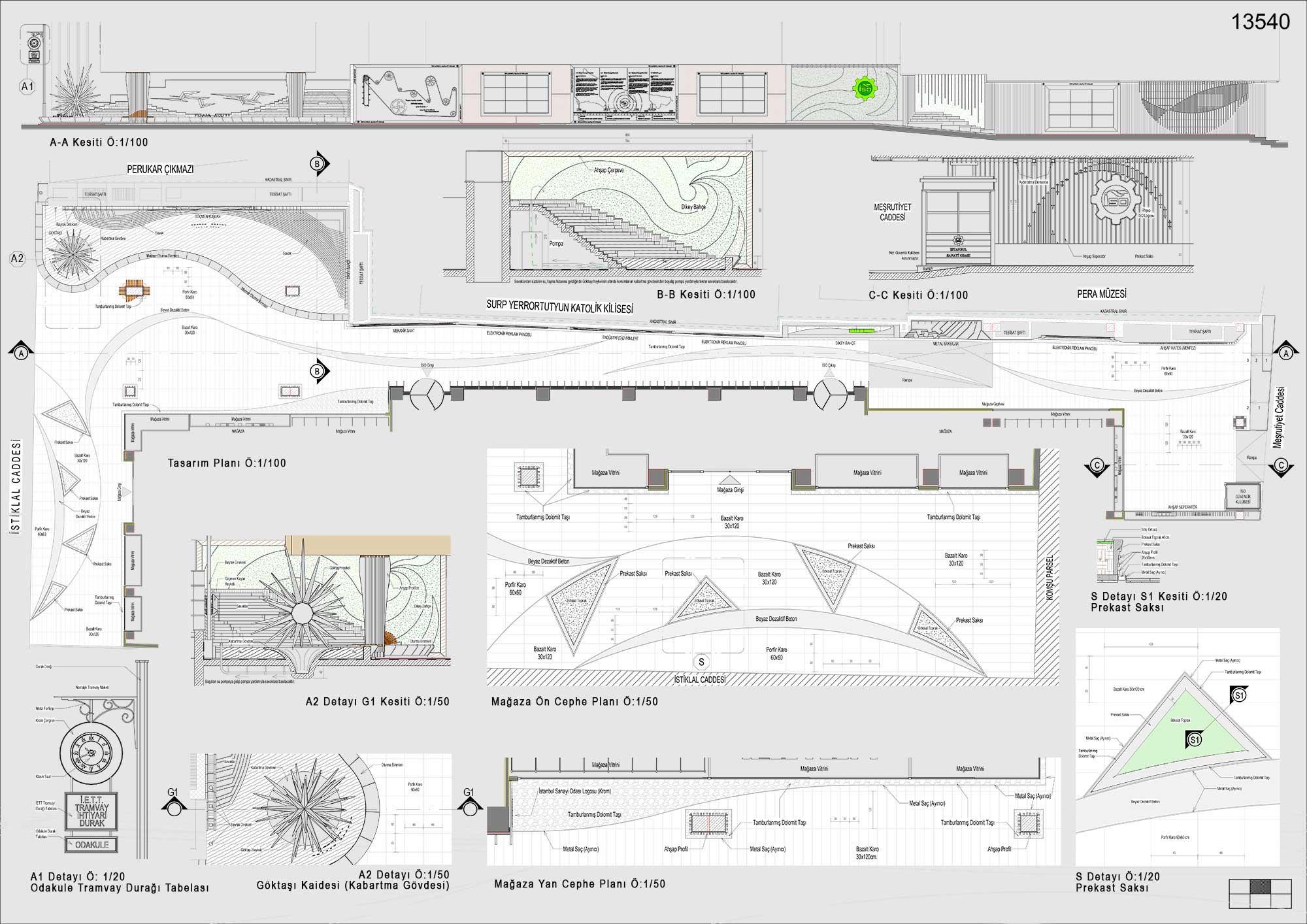This screenshot has width=1307, height=924.
Task: Click the A-A Kesiti Ö:1/100 label
Action: point(99,142)
